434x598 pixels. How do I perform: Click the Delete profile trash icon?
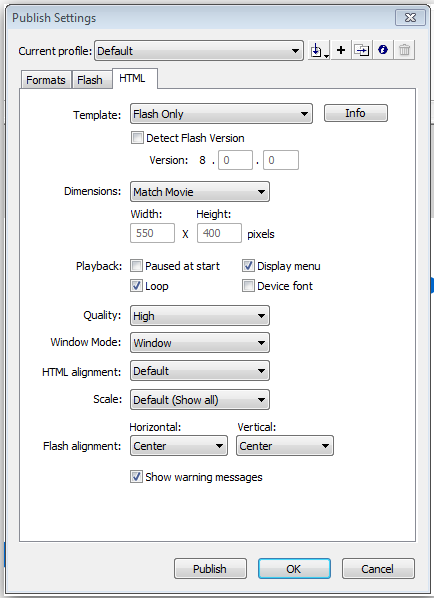404,50
